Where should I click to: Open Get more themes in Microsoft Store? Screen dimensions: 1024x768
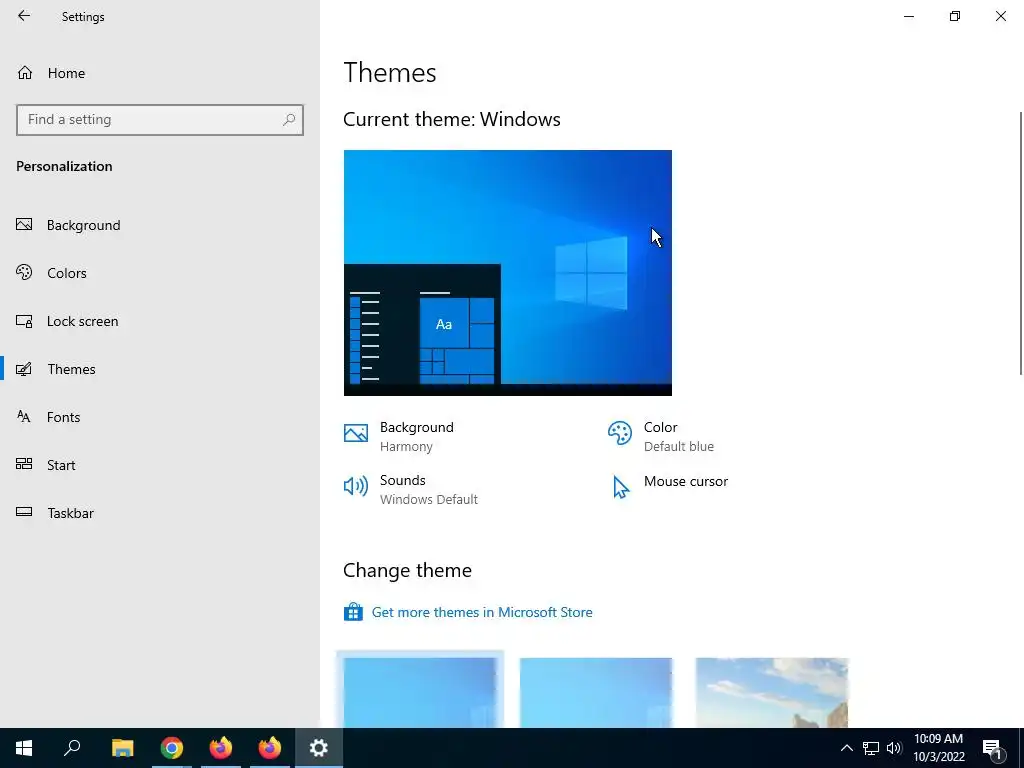[x=482, y=613]
